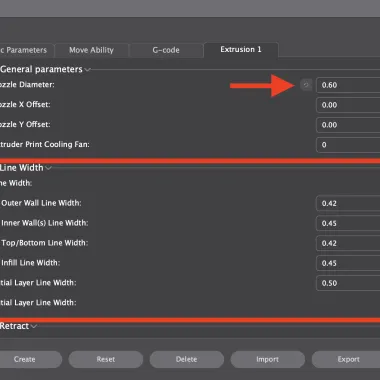Click the Nozzle Diameter reset arrow icon
The image size is (380, 380).
coord(306,85)
